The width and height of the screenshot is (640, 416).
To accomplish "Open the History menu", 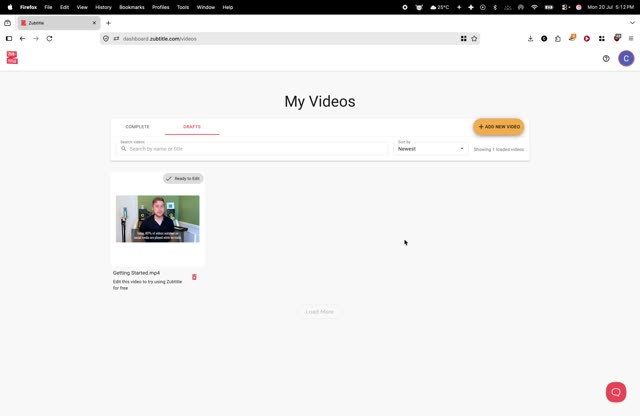I will coord(103,7).
